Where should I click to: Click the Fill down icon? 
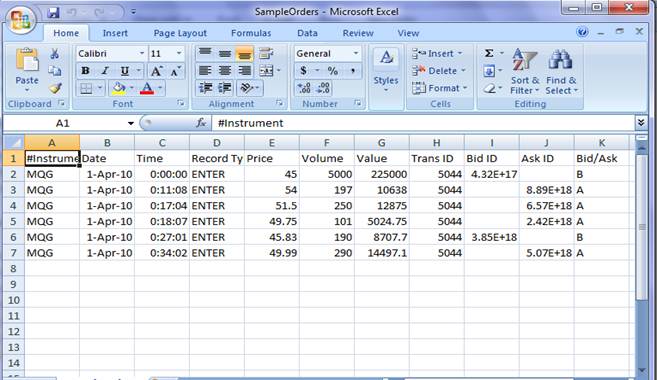tap(489, 71)
